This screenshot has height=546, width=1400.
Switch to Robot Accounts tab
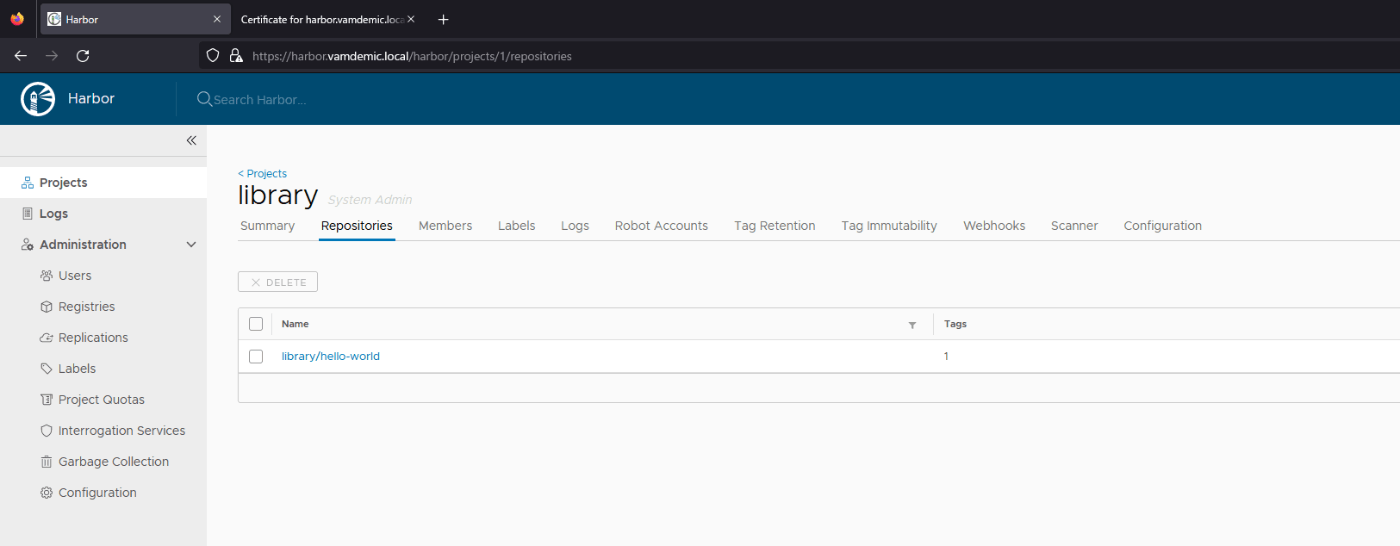[x=661, y=226]
